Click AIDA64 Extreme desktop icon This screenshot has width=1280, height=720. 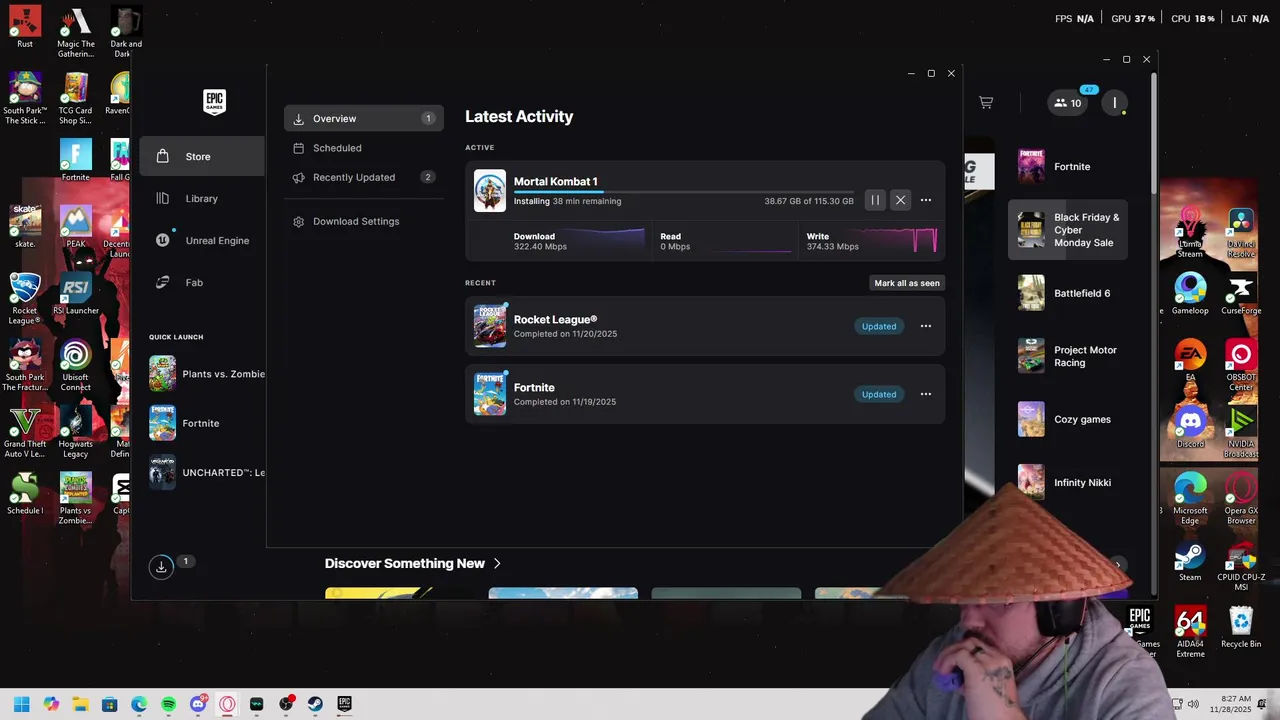[x=1190, y=632]
